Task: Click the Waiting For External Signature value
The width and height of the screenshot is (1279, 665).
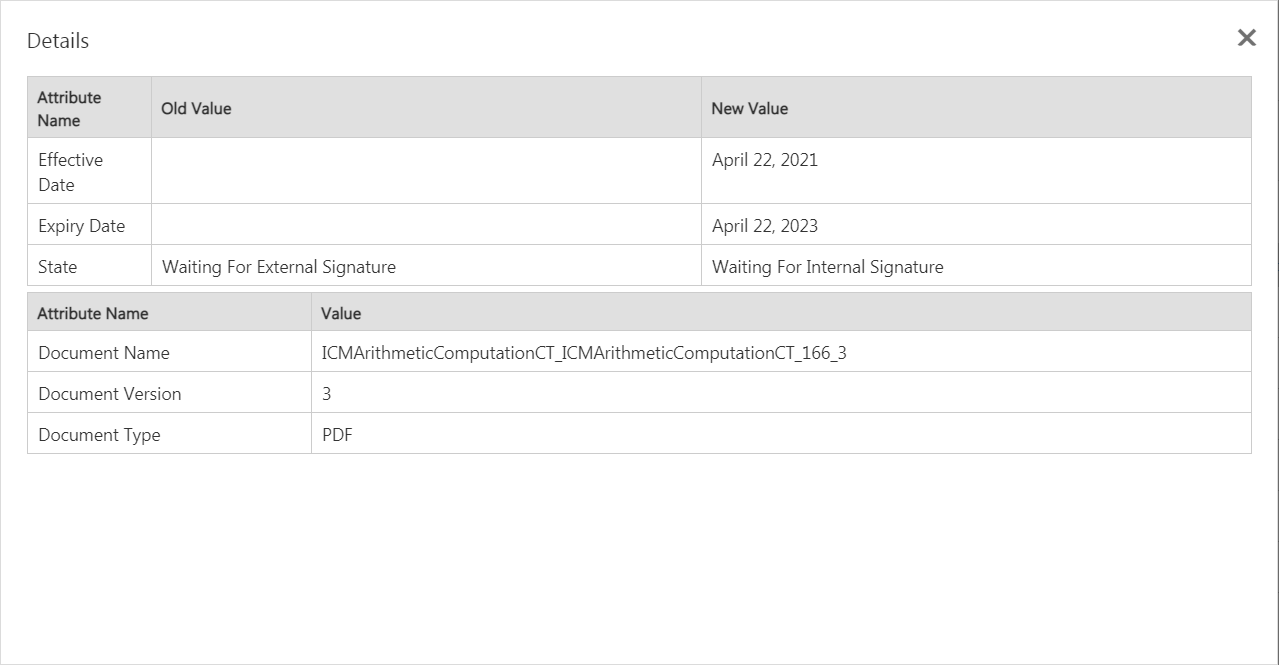Action: [278, 267]
